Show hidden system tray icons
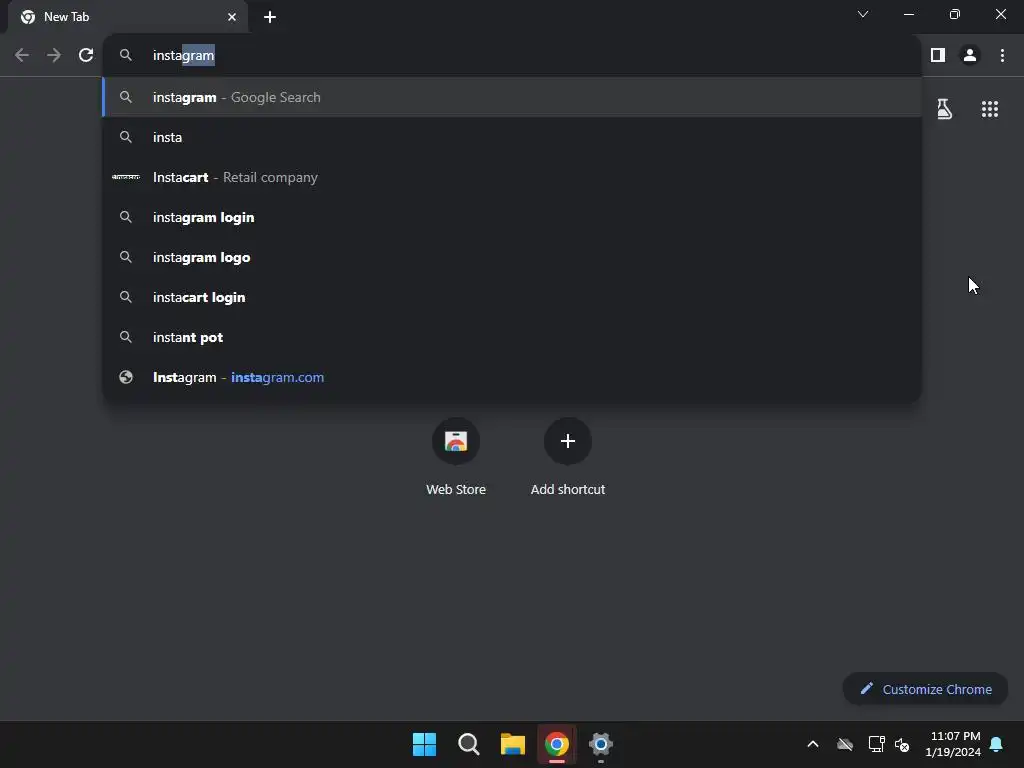Screen dimensions: 1024x768 813,744
